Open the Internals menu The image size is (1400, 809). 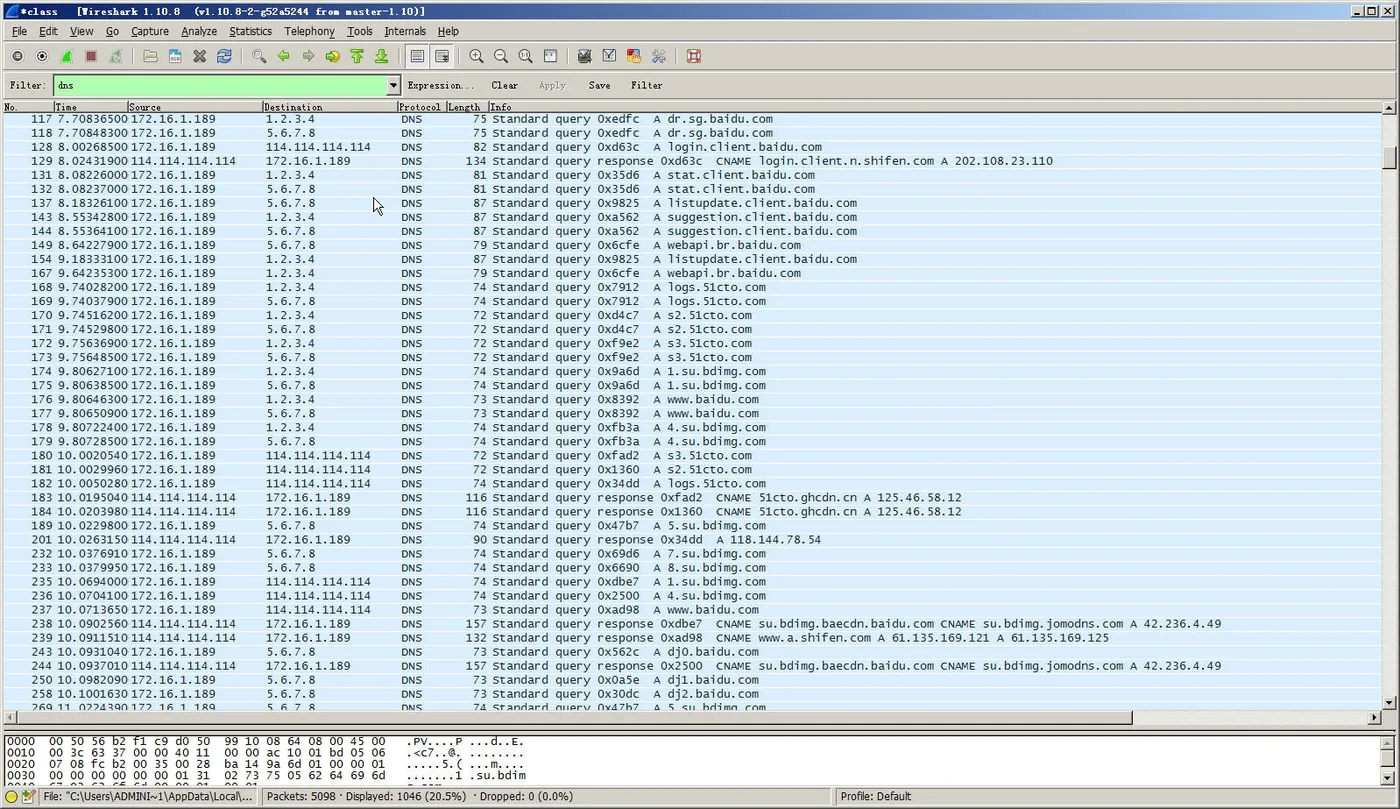pyautogui.click(x=405, y=31)
